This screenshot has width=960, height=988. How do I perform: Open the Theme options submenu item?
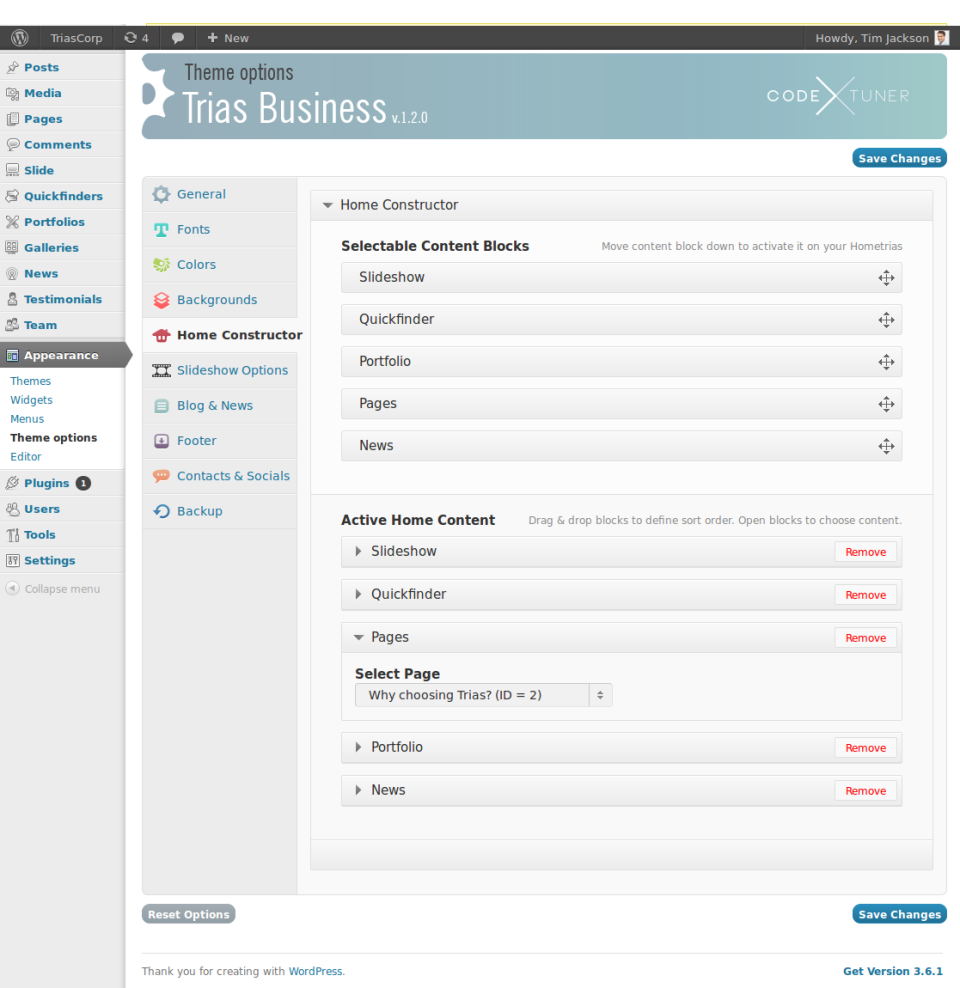pyautogui.click(x=54, y=438)
